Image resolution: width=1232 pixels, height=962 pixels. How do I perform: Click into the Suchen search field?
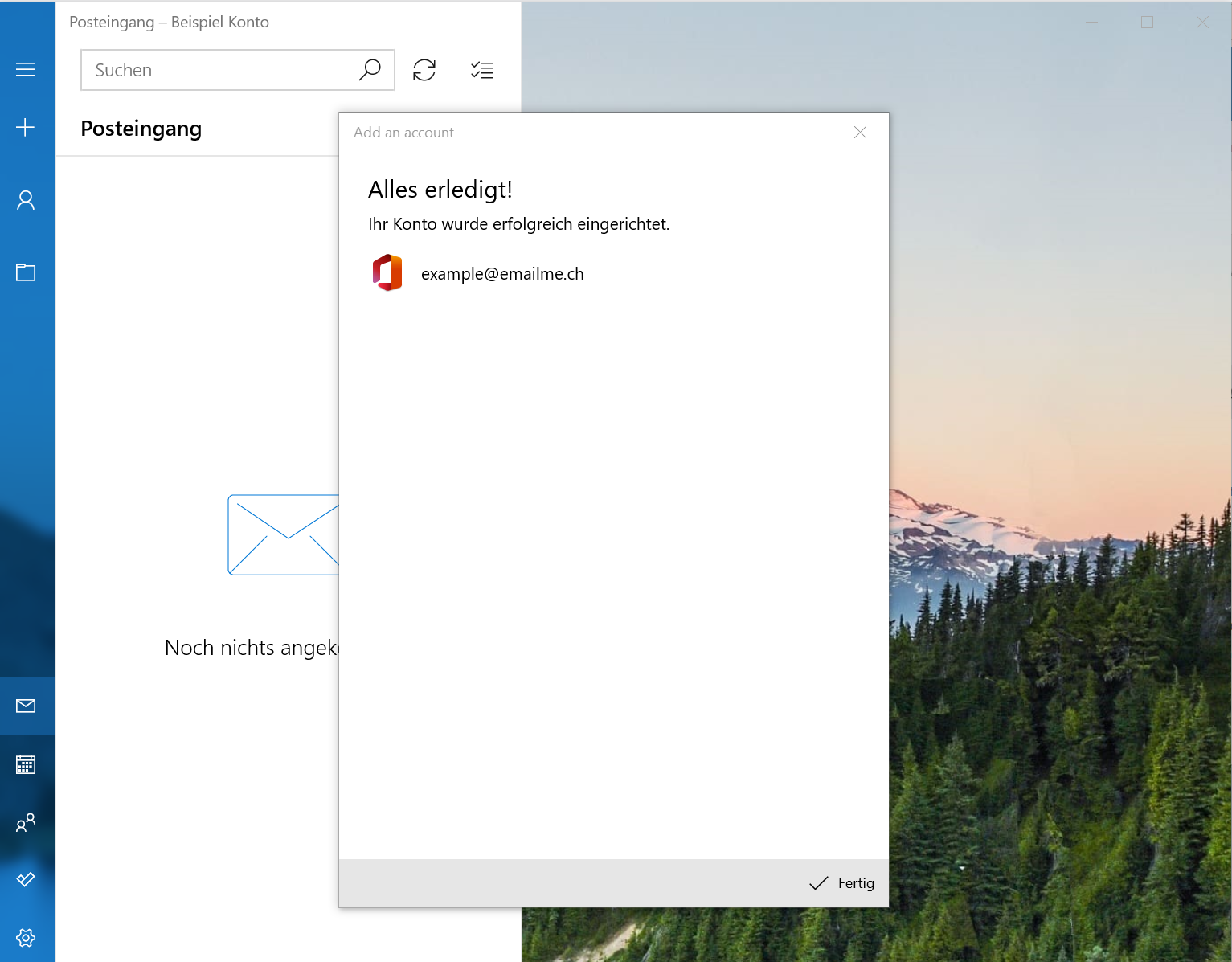tap(238, 70)
